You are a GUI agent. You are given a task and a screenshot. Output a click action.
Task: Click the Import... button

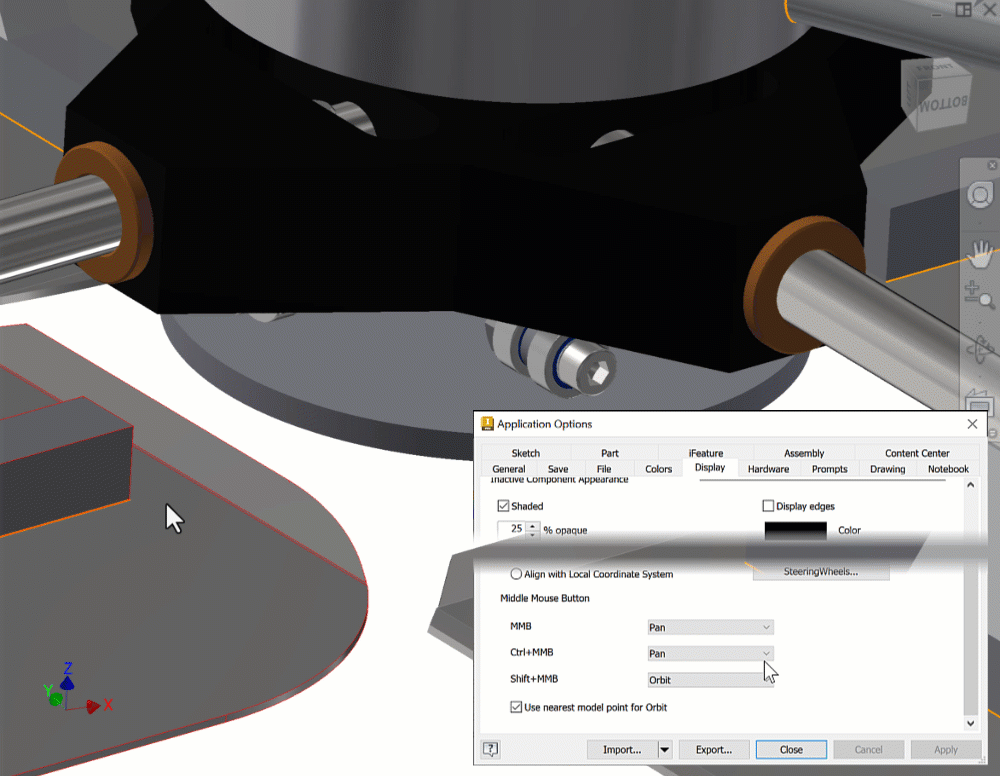click(x=622, y=750)
